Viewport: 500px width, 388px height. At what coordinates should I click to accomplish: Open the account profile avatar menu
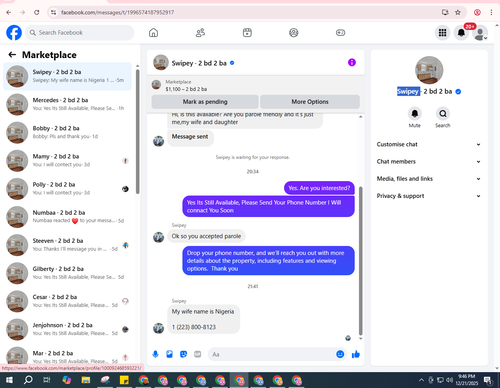point(480,33)
